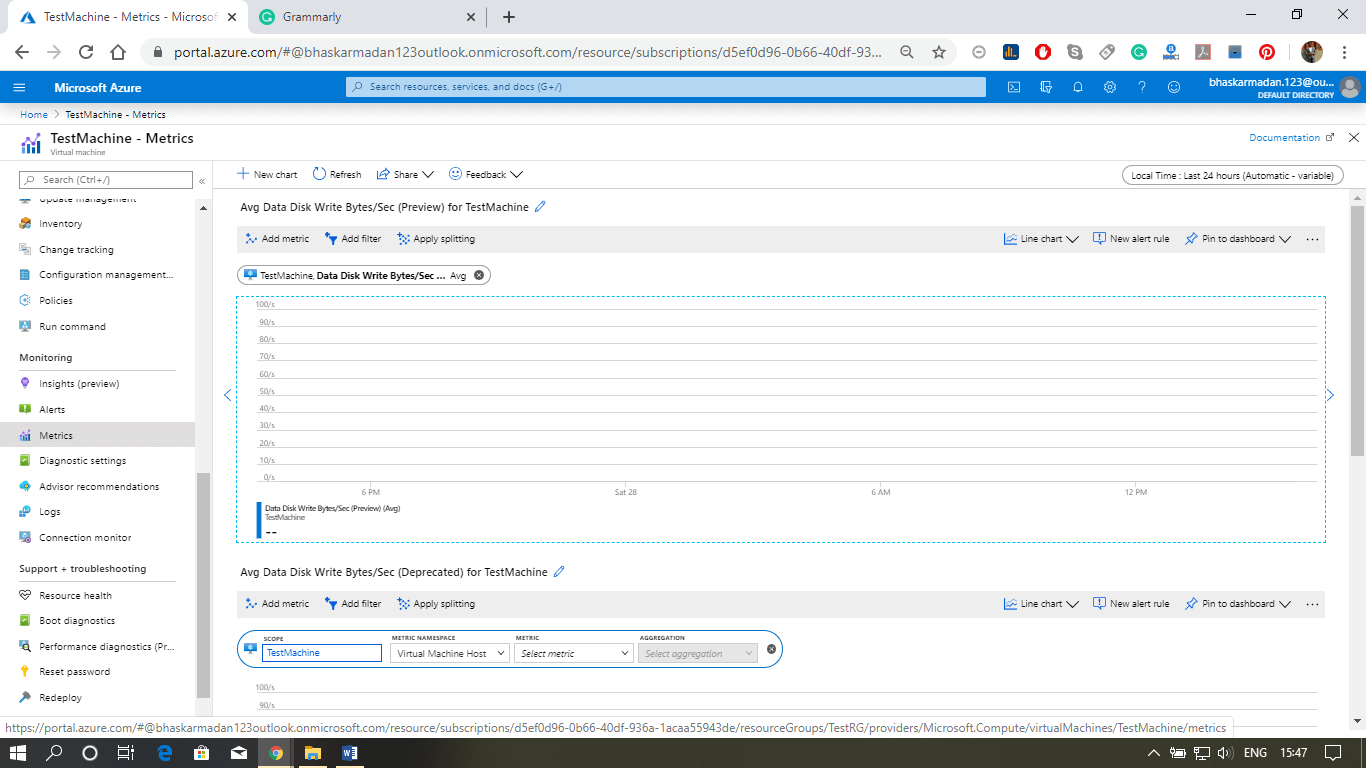Open Connection monitor

(85, 538)
